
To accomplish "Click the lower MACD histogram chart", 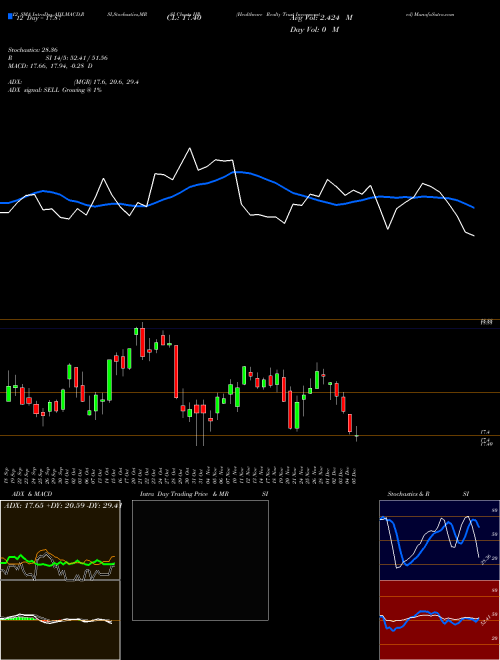I will pos(60,620).
